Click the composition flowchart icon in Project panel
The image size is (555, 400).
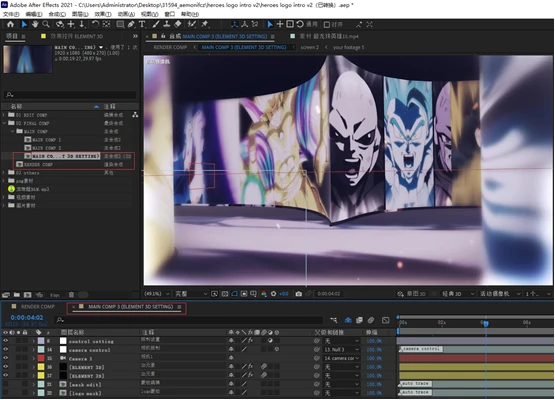(x=135, y=115)
